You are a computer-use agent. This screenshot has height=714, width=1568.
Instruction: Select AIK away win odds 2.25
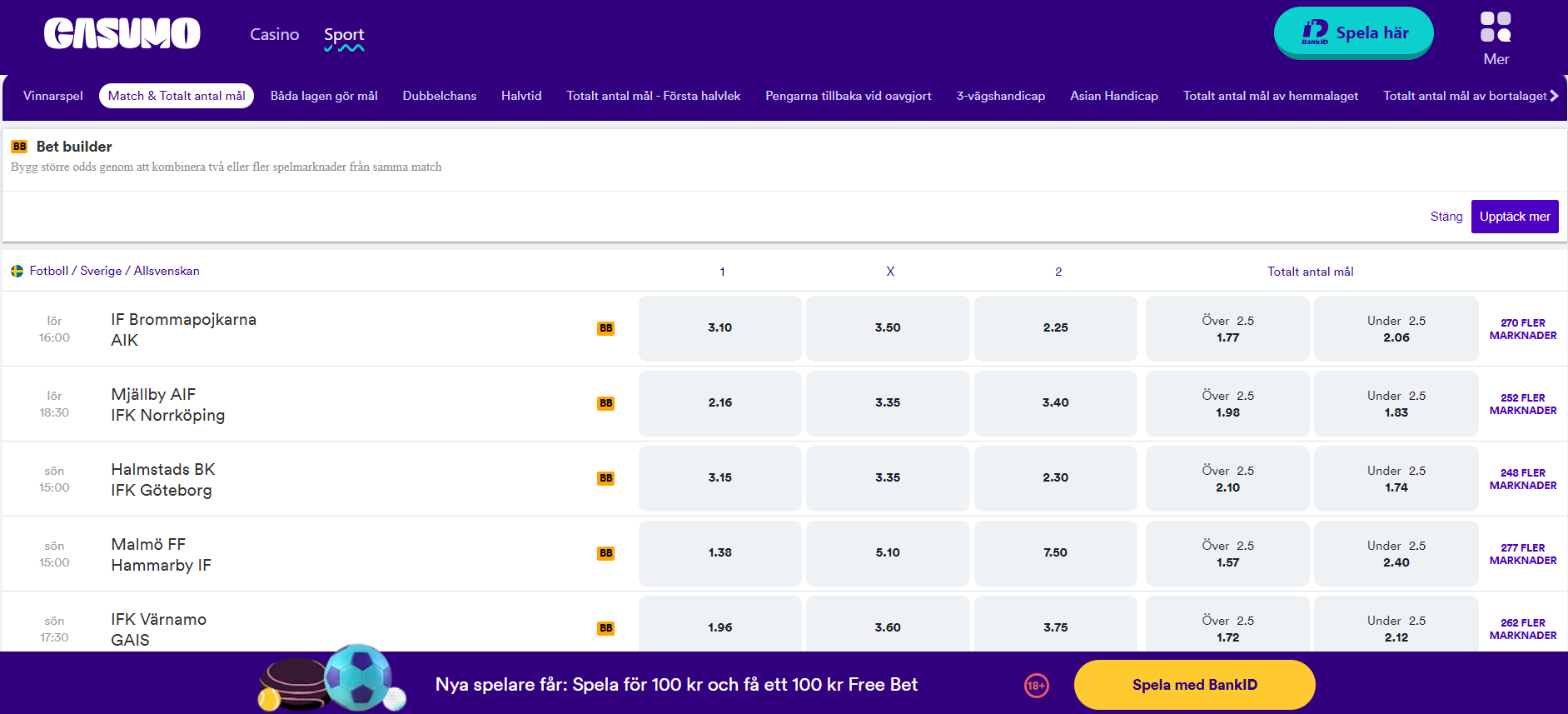tap(1056, 328)
